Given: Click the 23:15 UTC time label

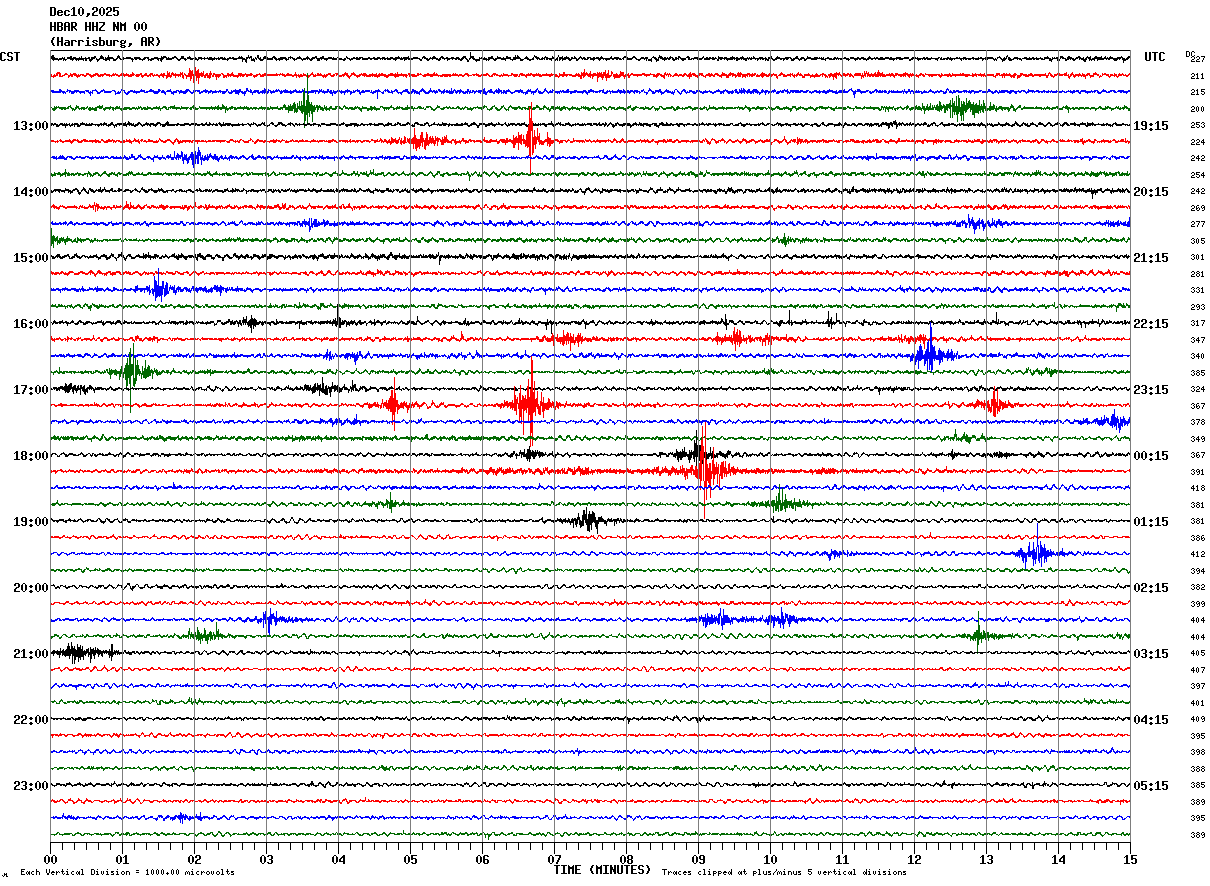Looking at the screenshot, I should pos(1151,390).
